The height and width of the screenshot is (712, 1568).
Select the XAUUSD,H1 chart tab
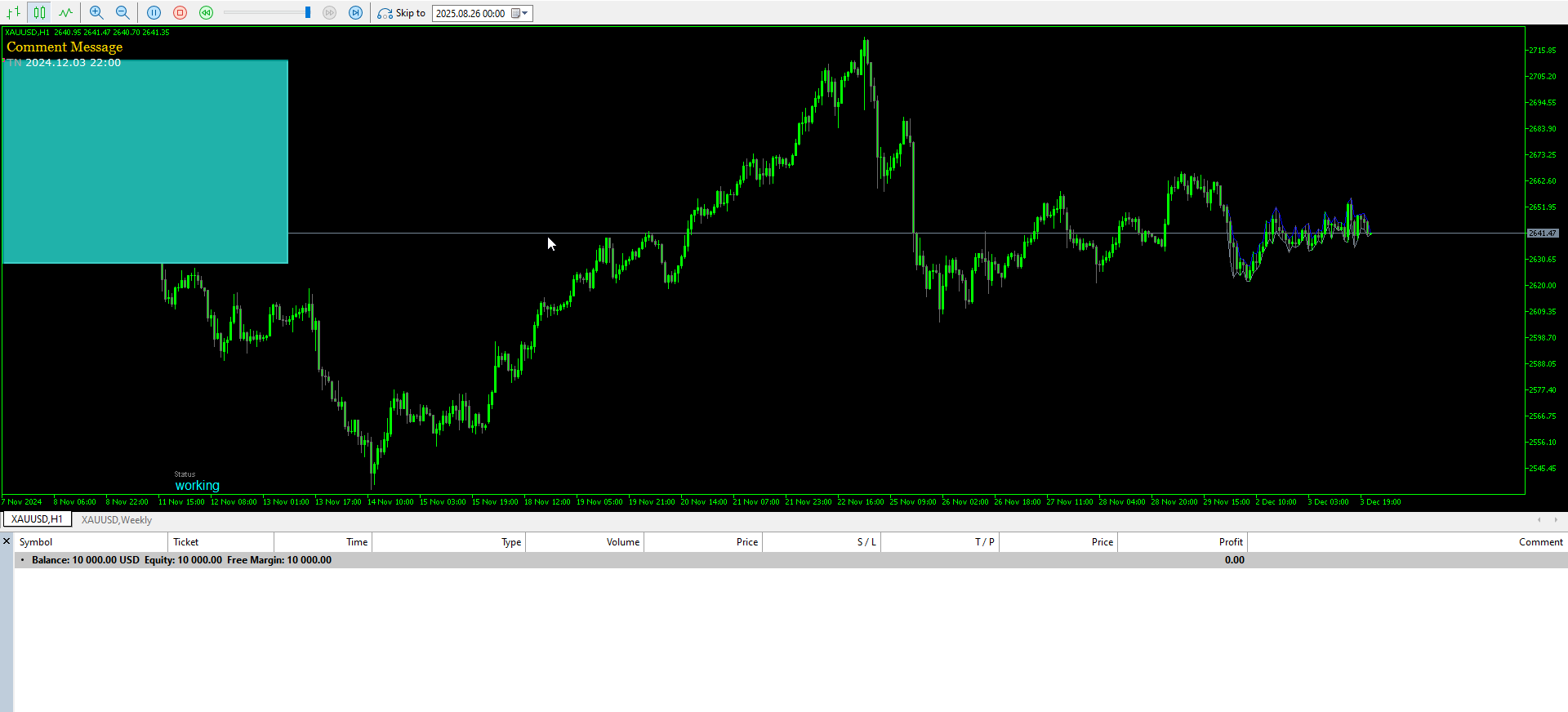pyautogui.click(x=37, y=519)
